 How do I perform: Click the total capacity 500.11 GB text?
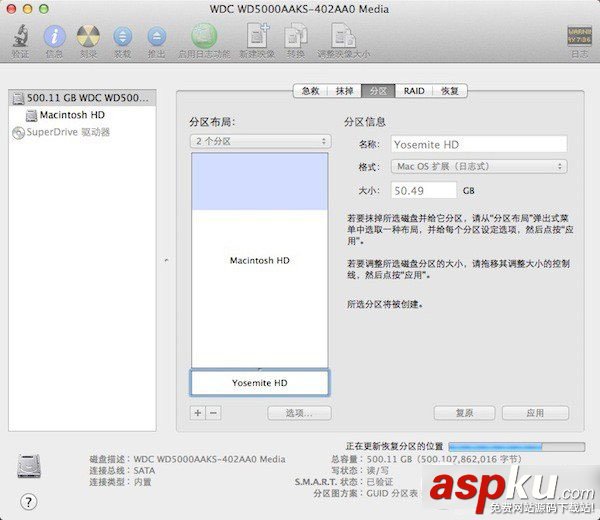[x=444, y=459]
